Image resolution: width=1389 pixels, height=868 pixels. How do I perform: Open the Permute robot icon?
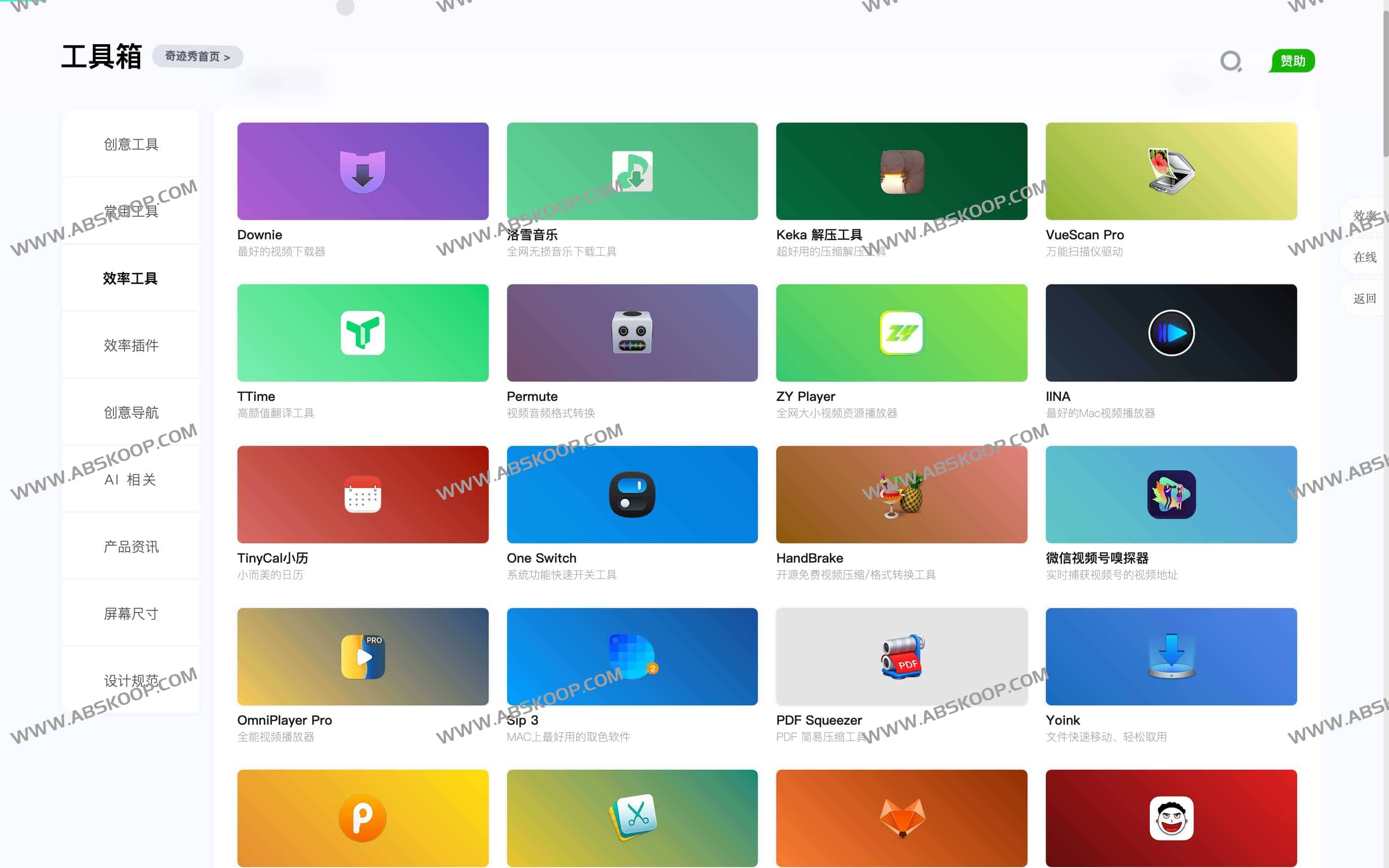[632, 333]
